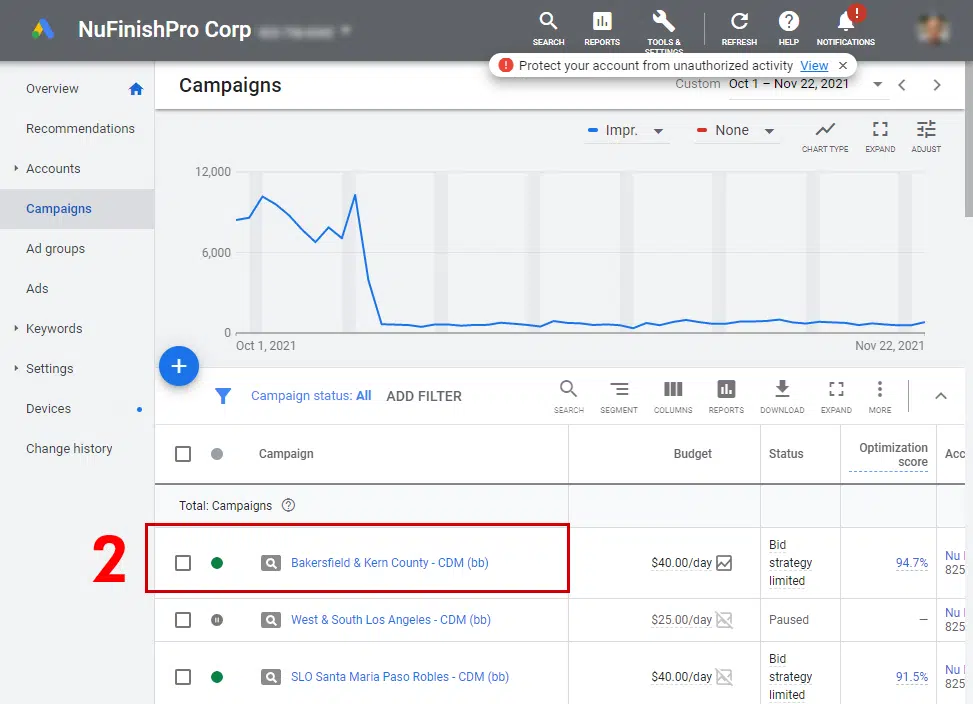The height and width of the screenshot is (704, 973).
Task: Select the West & South Los Angeles checkbox
Action: [183, 620]
